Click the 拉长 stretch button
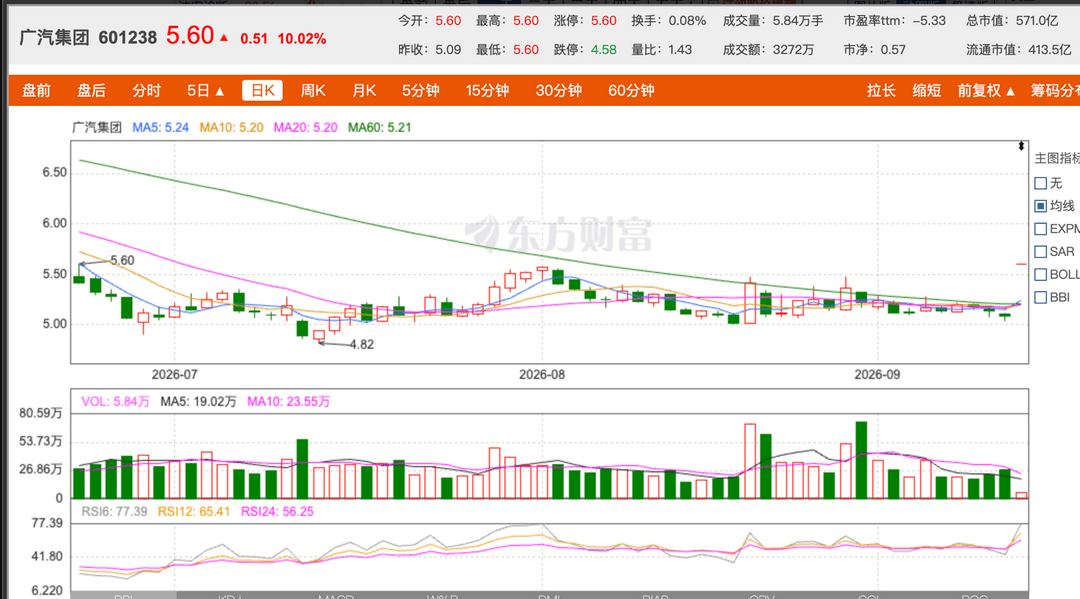The width and height of the screenshot is (1080, 599). 881,90
